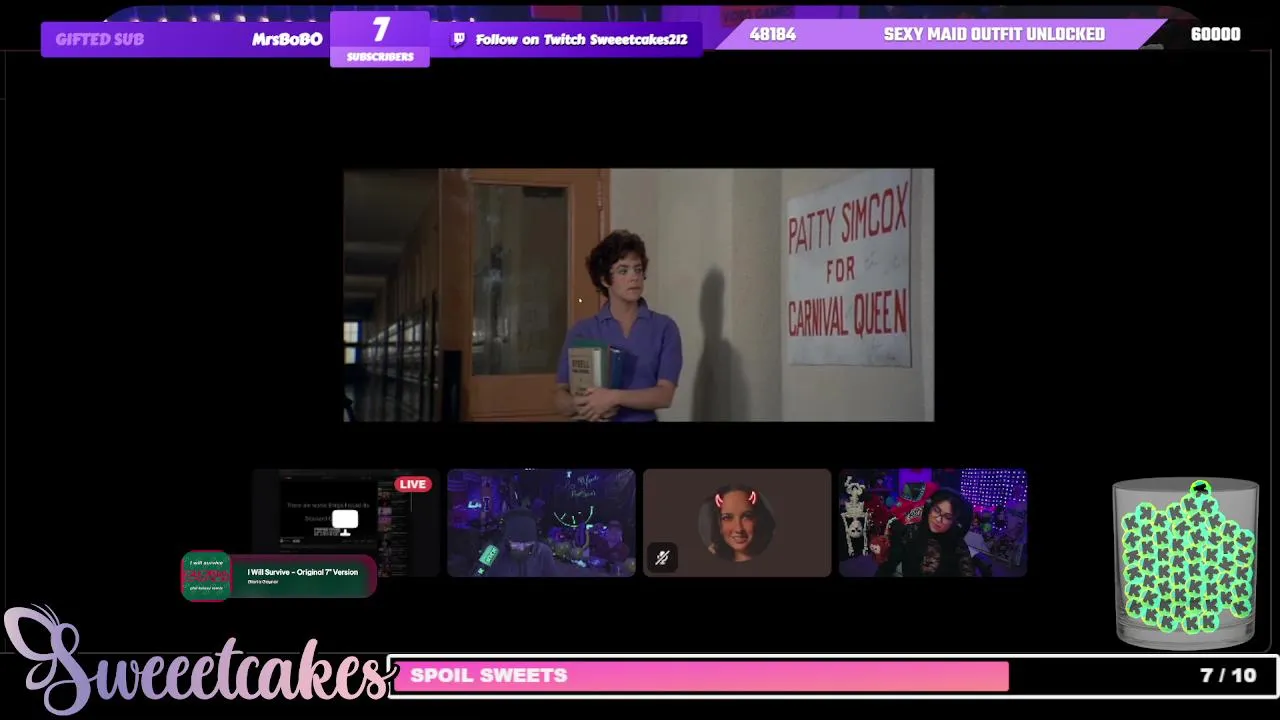The height and width of the screenshot is (720, 1280).
Task: Select the webcam thumbnail with skeleton decoration
Action: tap(933, 523)
